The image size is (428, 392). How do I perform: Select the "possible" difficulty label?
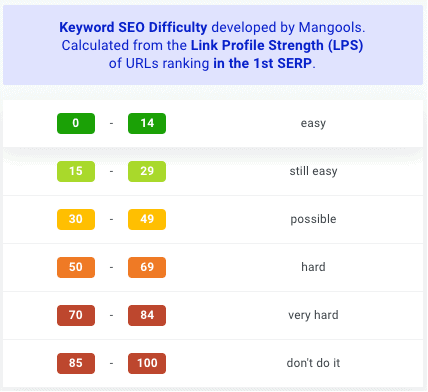click(313, 220)
